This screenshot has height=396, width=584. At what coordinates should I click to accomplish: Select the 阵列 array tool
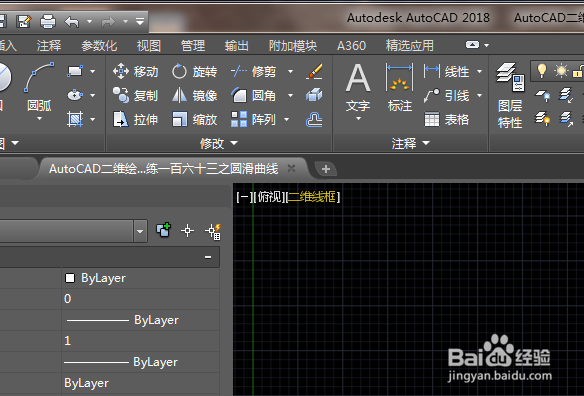[254, 120]
